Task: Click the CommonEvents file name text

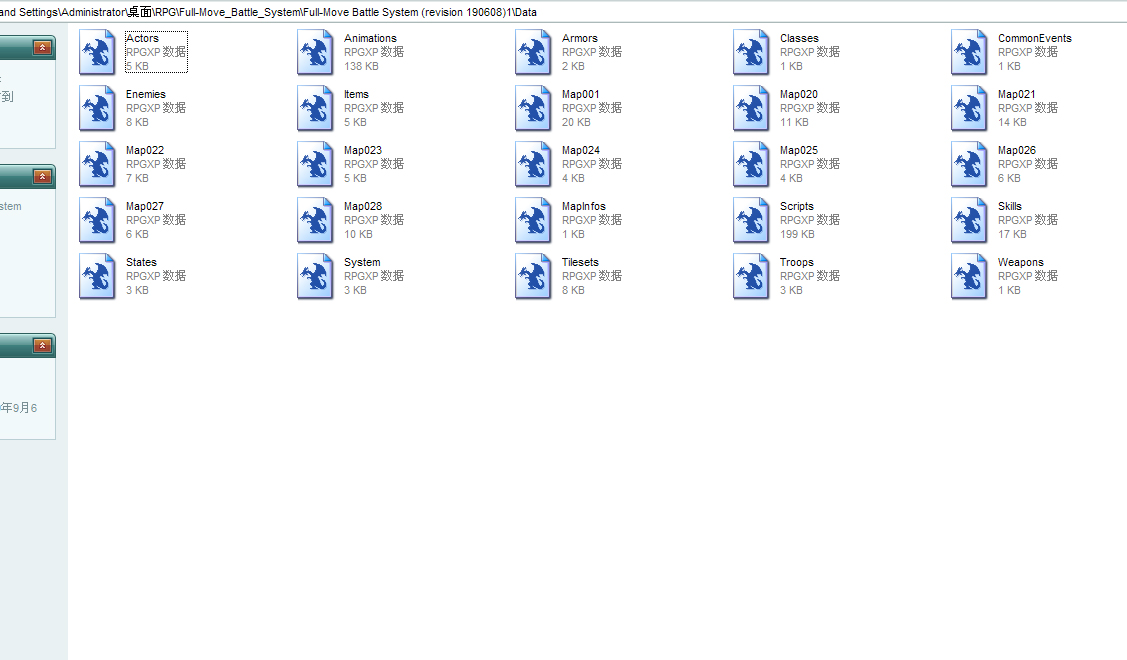Action: [x=1034, y=38]
